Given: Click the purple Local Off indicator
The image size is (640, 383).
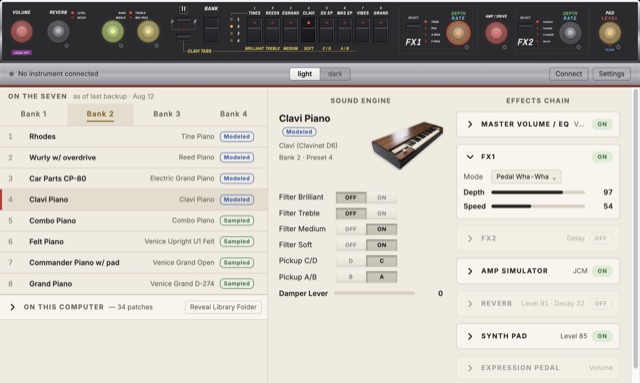Looking at the screenshot, I should [22, 53].
